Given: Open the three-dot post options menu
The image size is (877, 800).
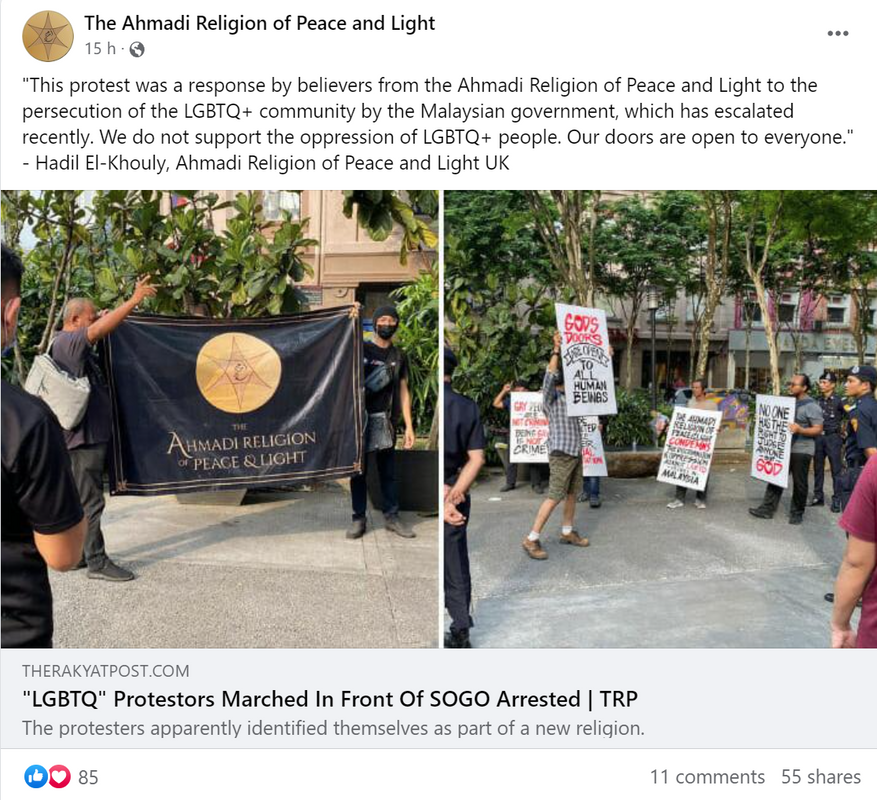Looking at the screenshot, I should coord(837,34).
